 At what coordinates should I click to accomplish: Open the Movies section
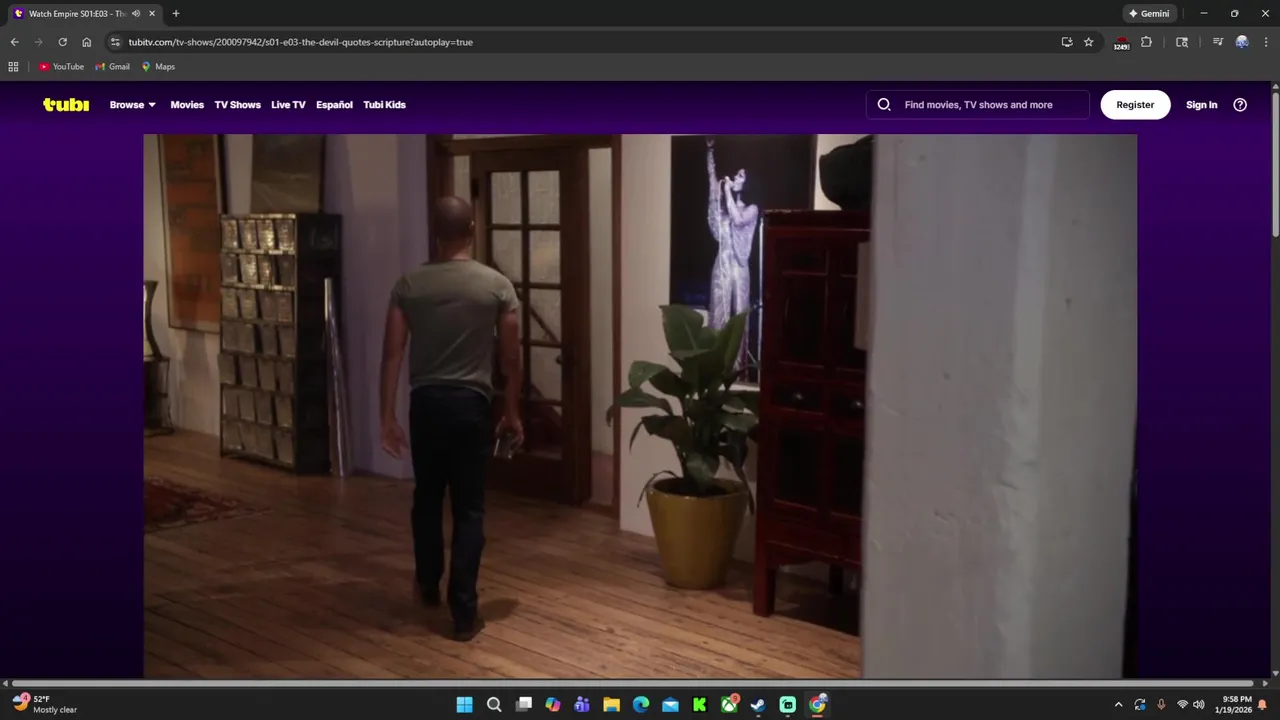click(187, 104)
